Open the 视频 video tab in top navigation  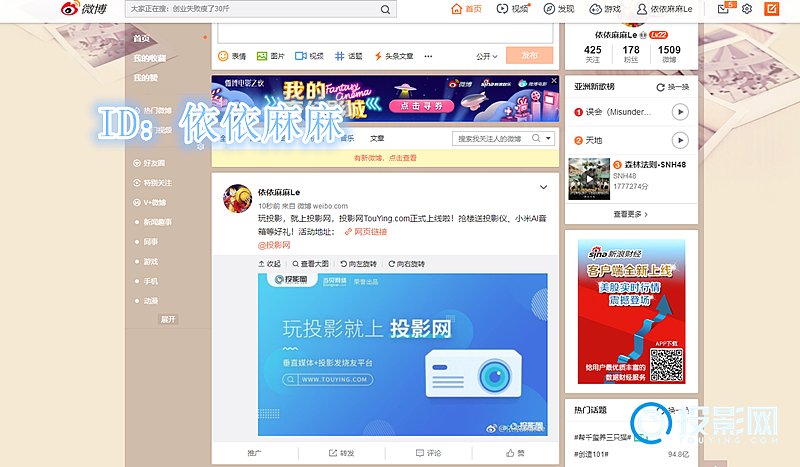513,9
